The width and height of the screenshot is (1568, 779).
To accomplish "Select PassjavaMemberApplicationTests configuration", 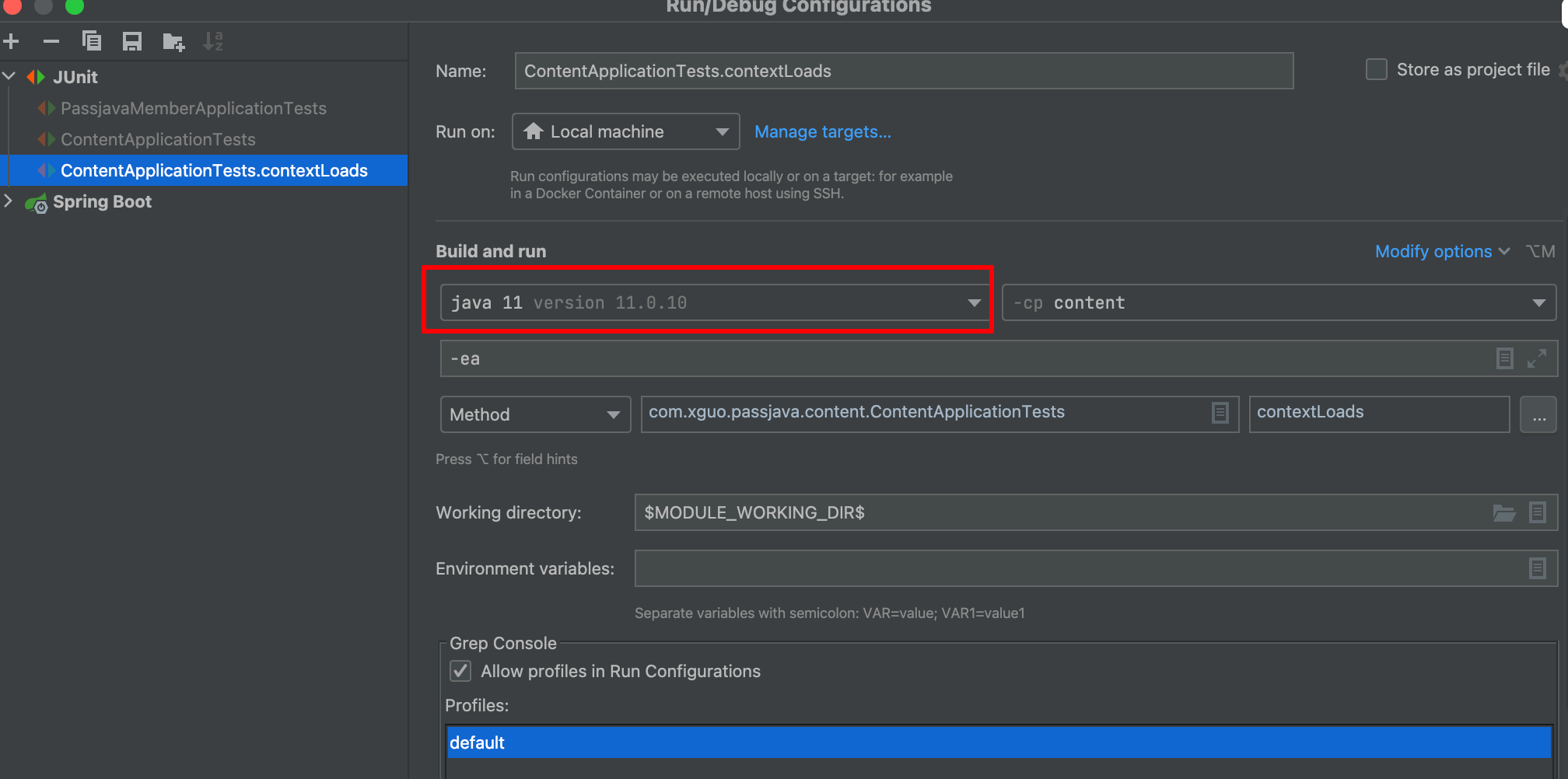I will pyautogui.click(x=193, y=108).
